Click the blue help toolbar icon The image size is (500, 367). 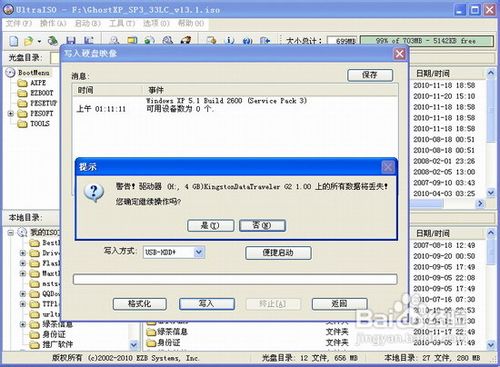247,41
